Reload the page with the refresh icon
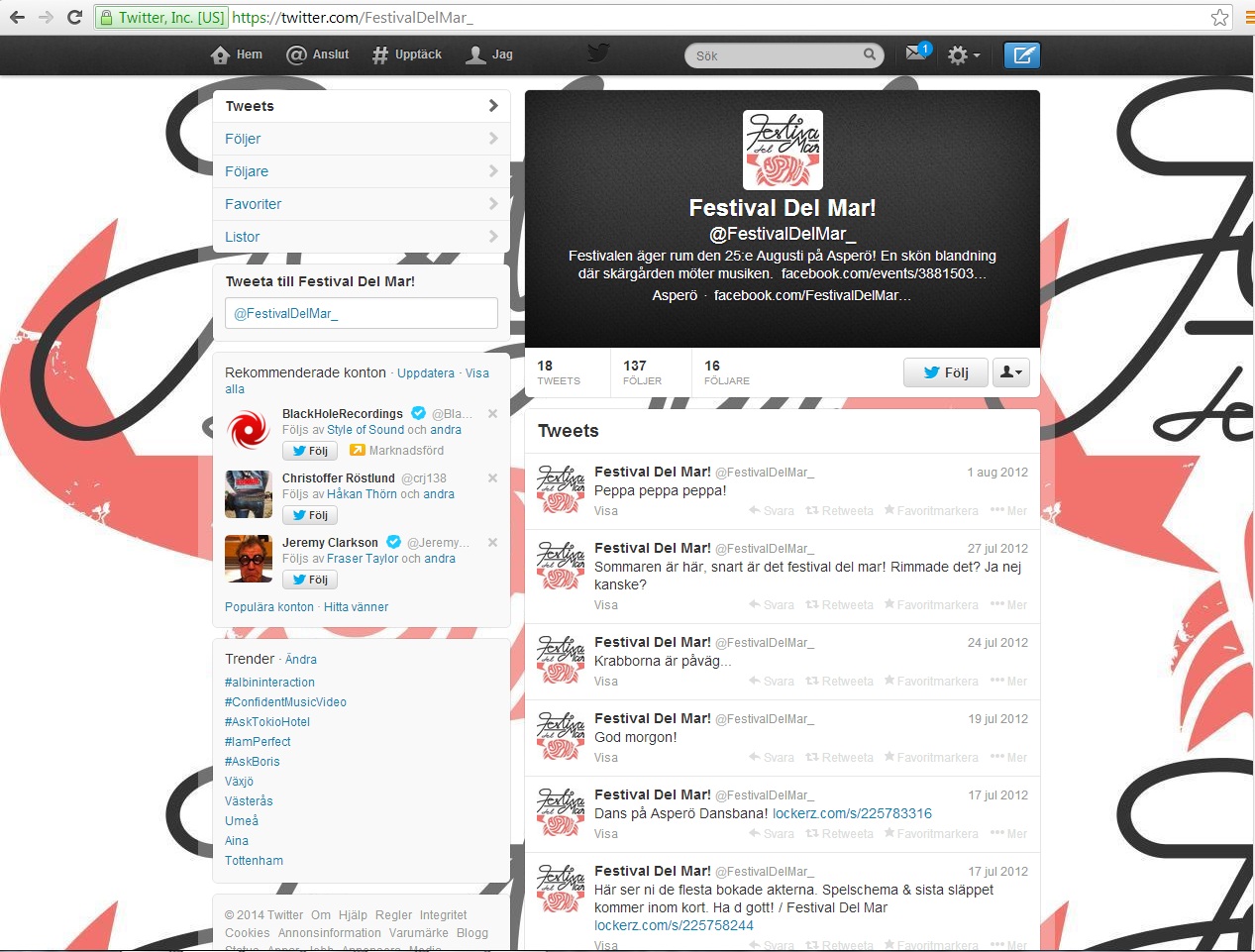Image resolution: width=1255 pixels, height=952 pixels. point(74,17)
